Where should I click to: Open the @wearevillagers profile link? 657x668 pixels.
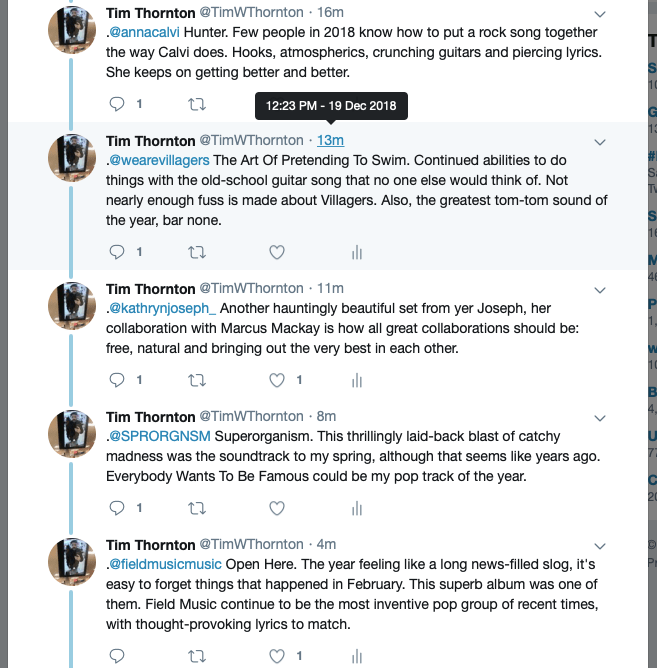coord(159,160)
